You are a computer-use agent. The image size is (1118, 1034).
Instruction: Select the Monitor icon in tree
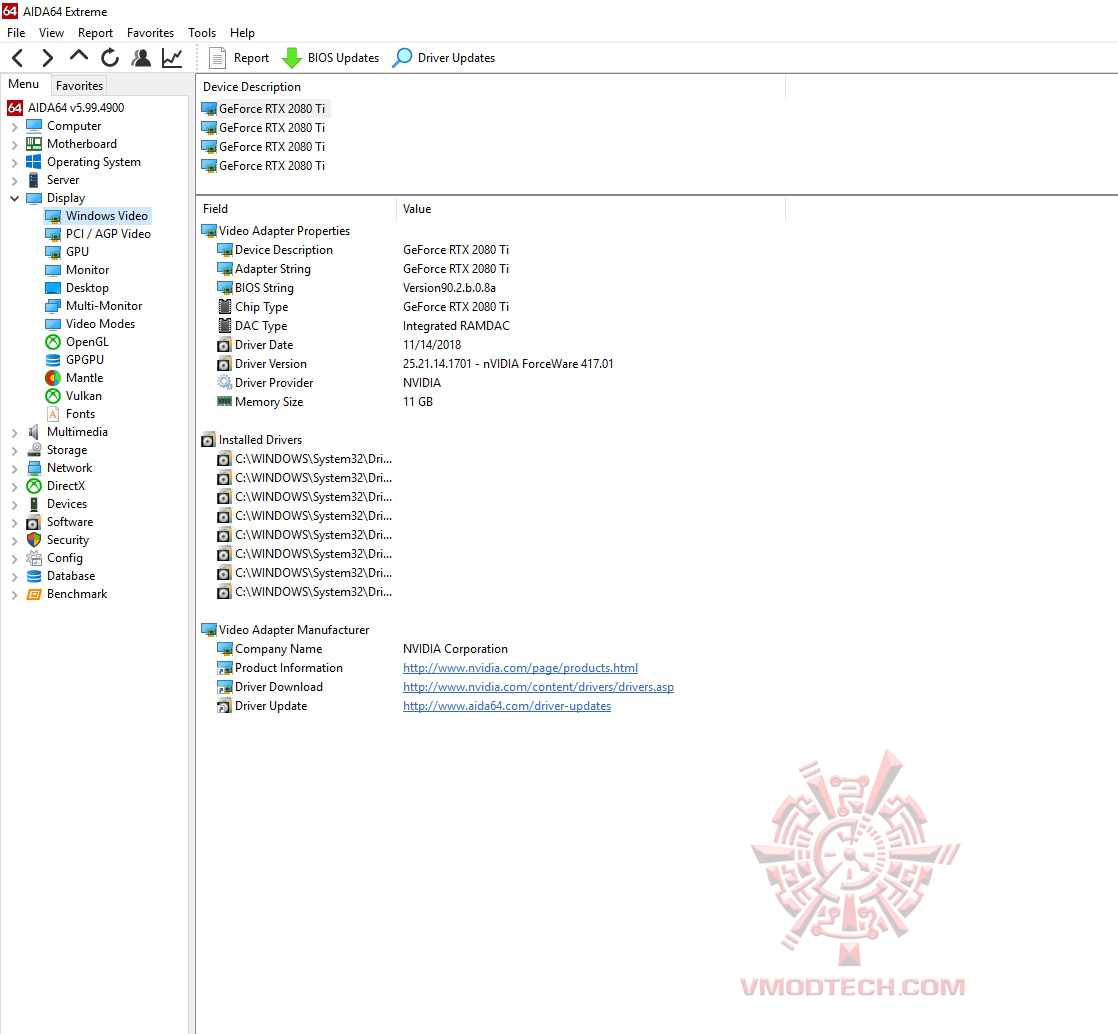[53, 270]
